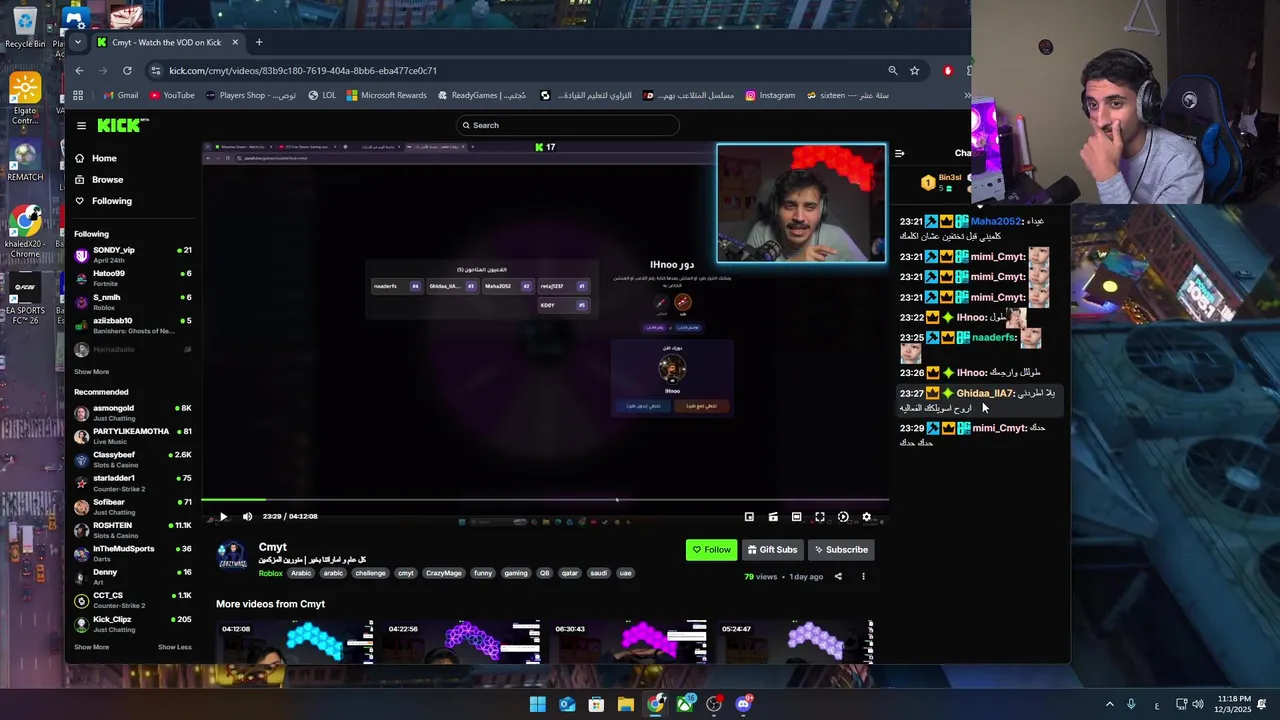Open the Windows Start menu

click(x=538, y=704)
